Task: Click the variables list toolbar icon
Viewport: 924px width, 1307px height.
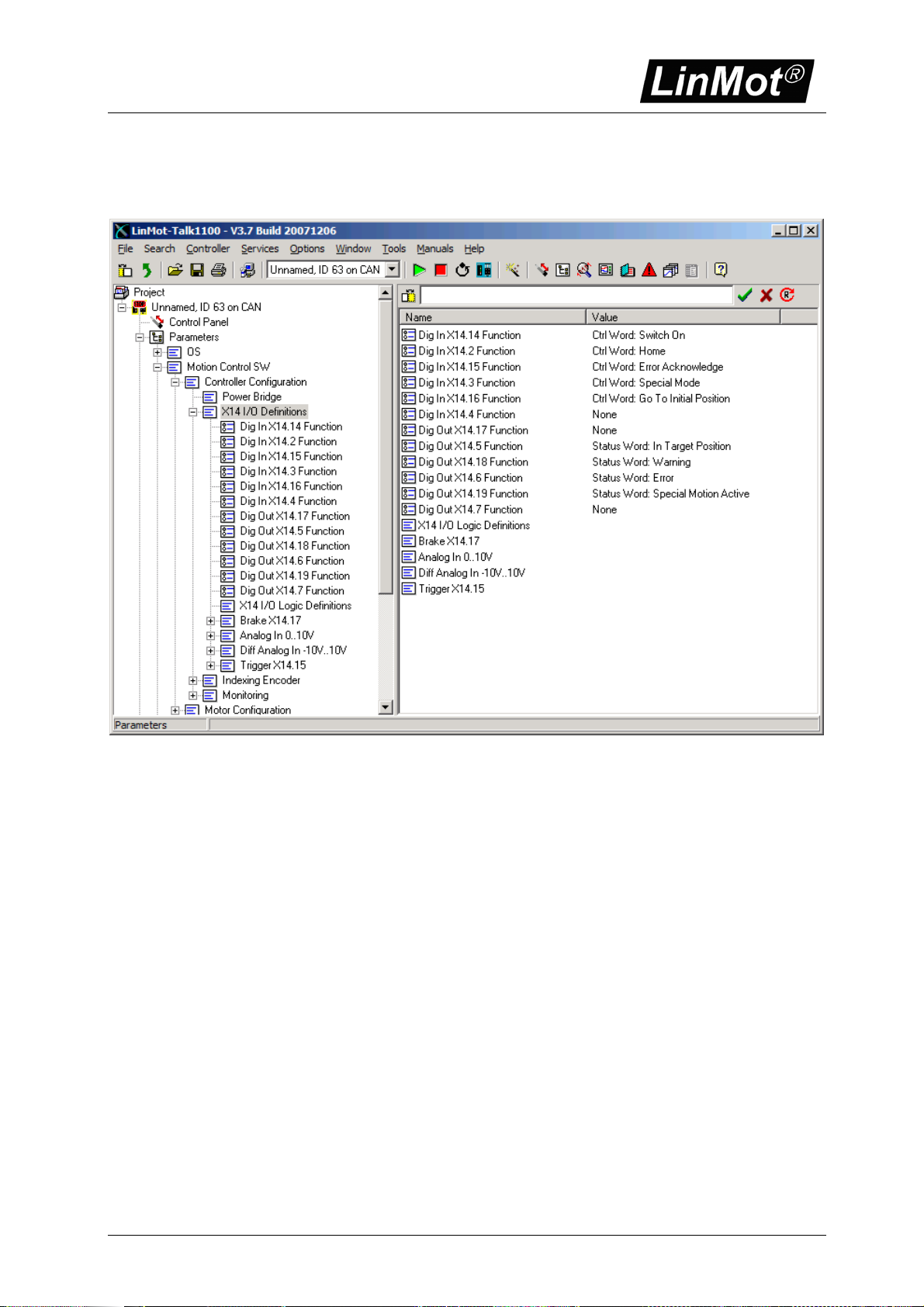Action: 606,270
